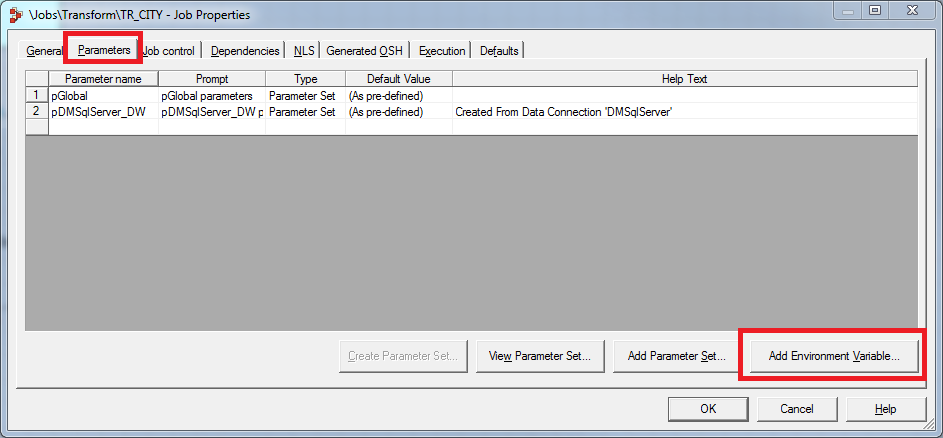Click the job icon in the title bar
Image resolution: width=943 pixels, height=438 pixels.
pyautogui.click(x=14, y=14)
